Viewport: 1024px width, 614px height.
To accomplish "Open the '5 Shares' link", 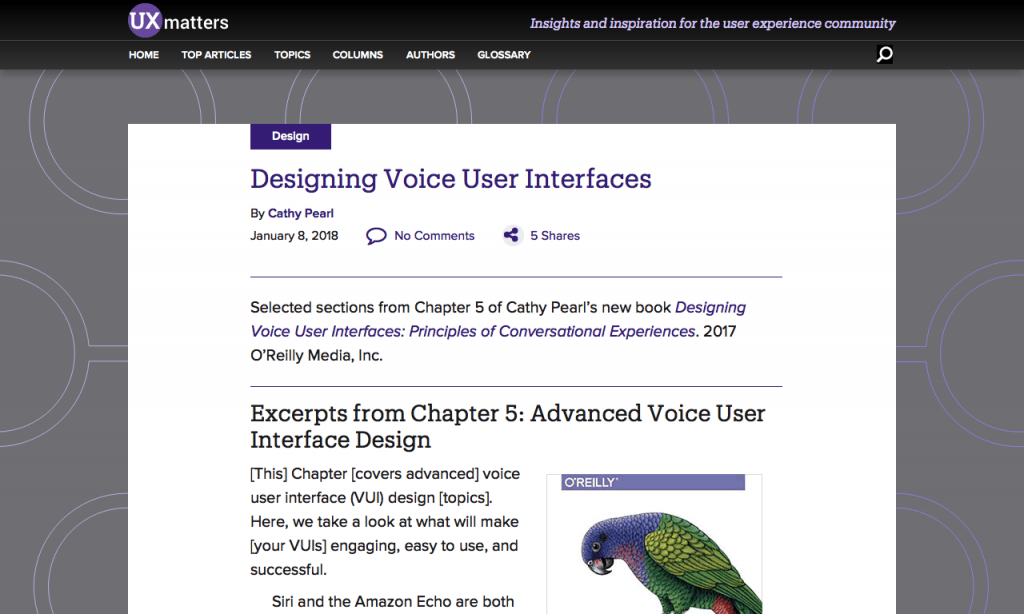I will pyautogui.click(x=555, y=235).
